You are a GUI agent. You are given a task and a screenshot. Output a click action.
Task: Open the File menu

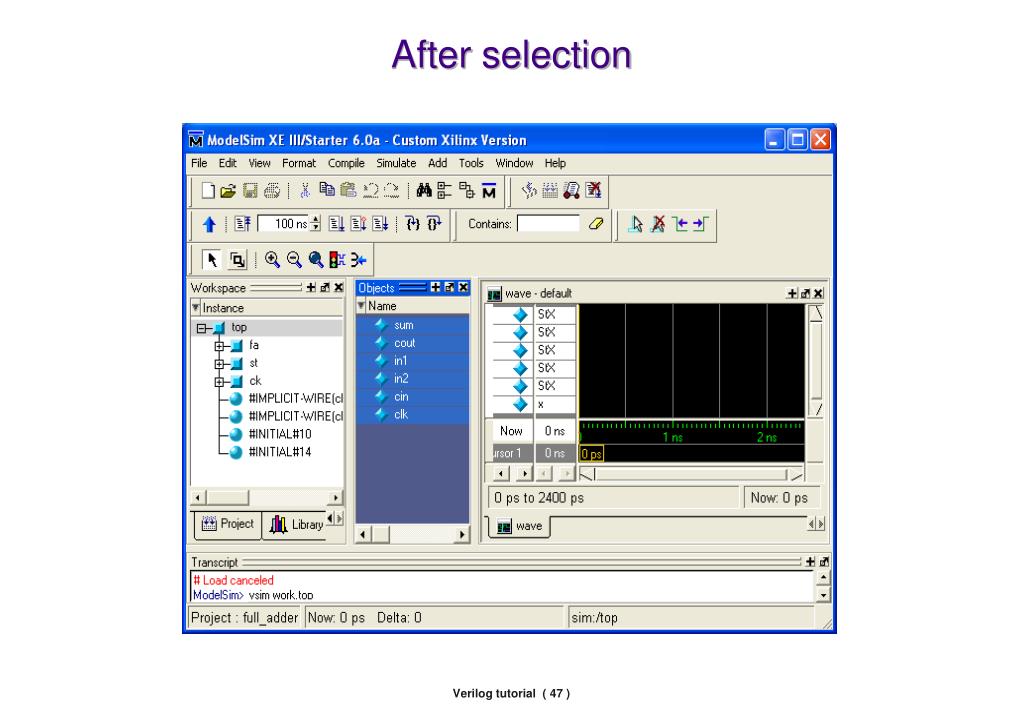199,163
